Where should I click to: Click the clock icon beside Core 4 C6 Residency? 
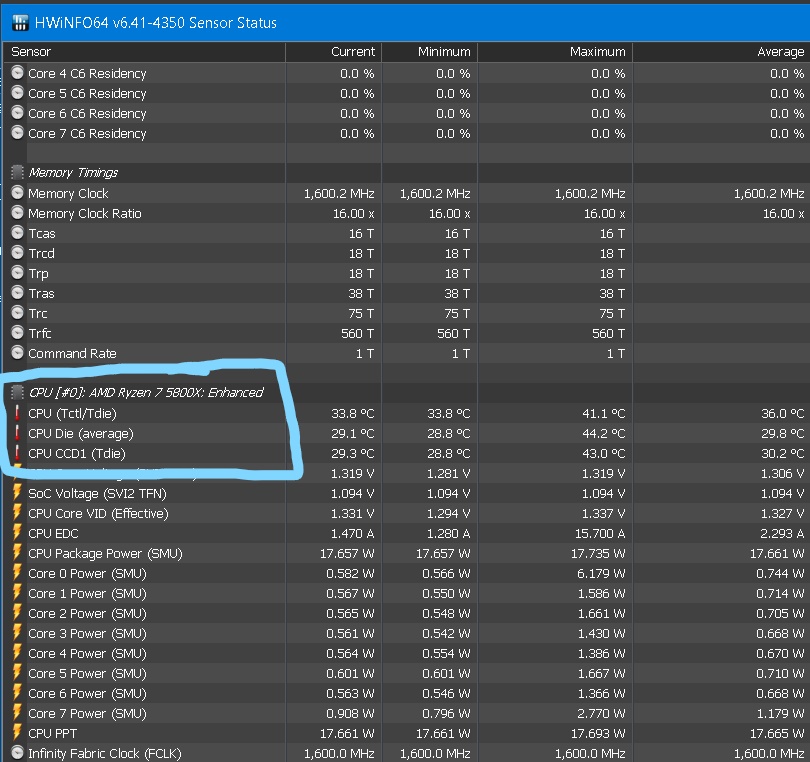click(18, 73)
